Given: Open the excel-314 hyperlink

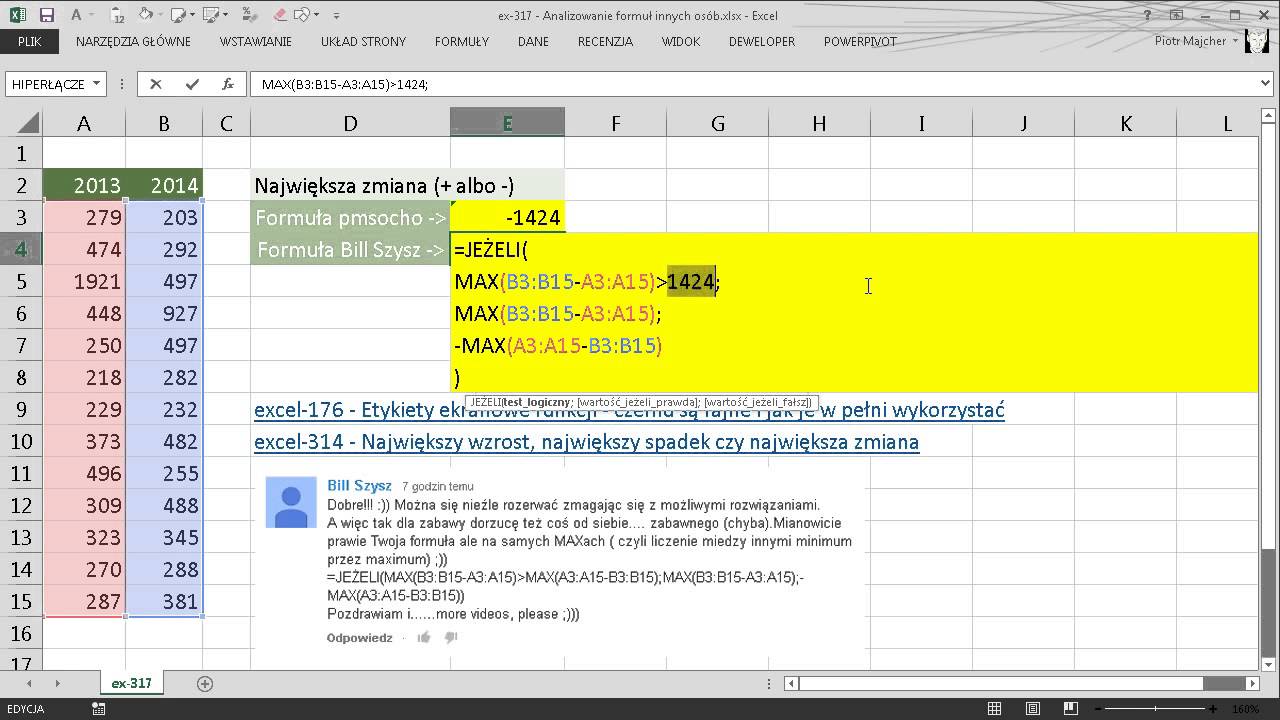Looking at the screenshot, I should [586, 442].
